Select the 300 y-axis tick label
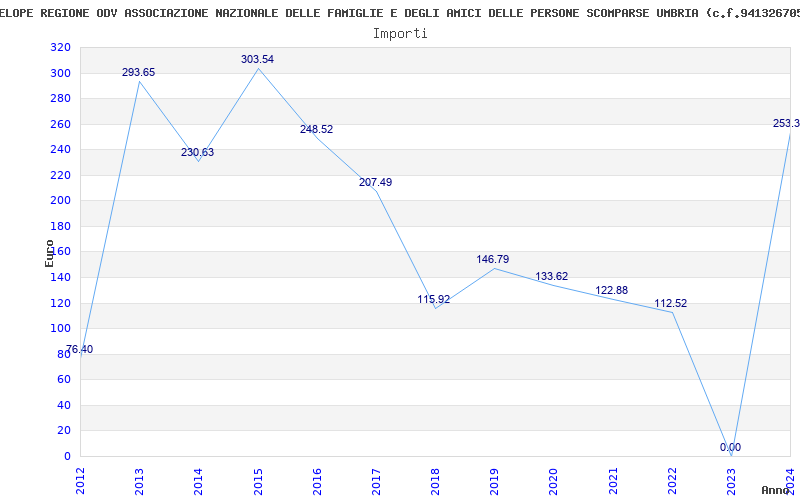 point(60,73)
